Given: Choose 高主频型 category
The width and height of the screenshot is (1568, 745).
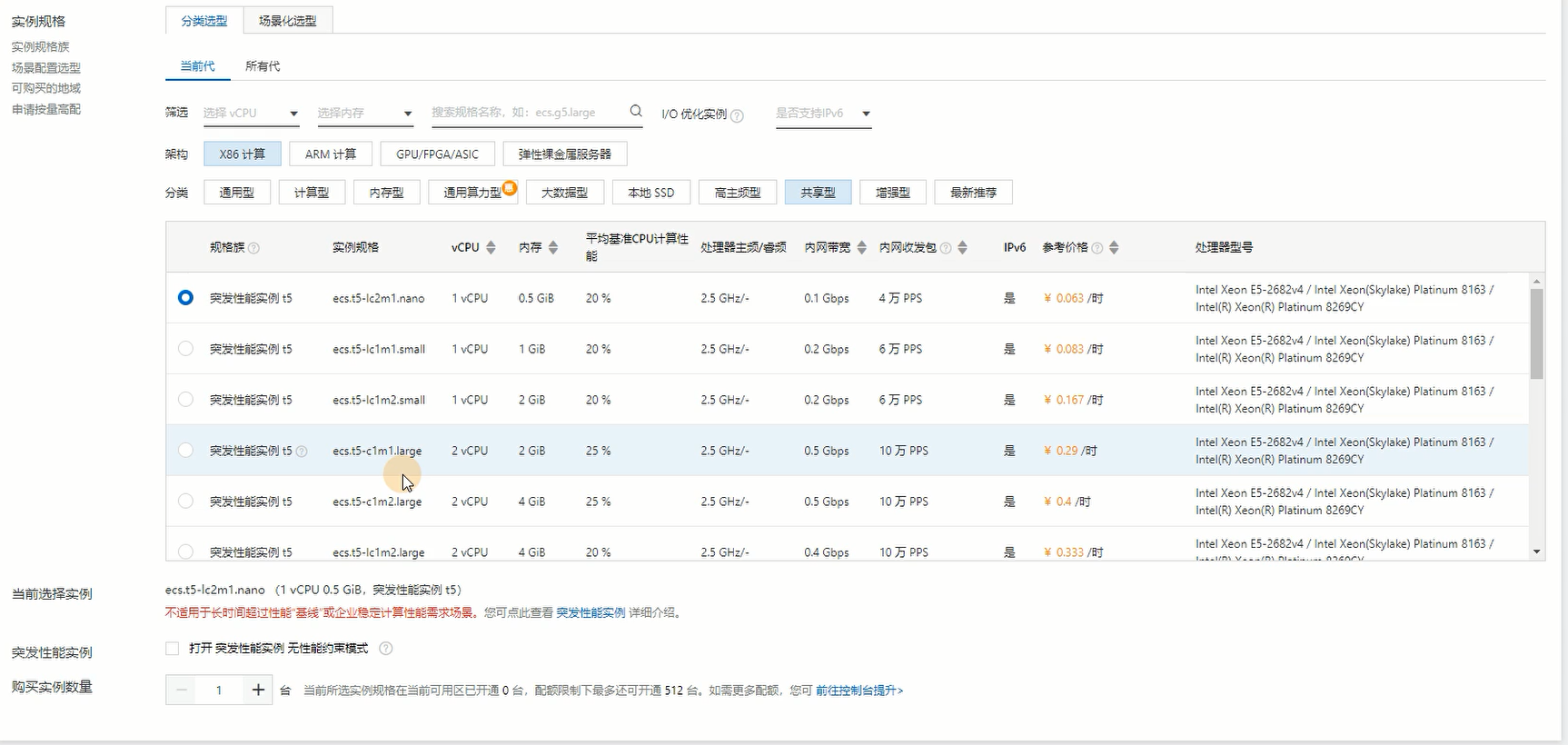Looking at the screenshot, I should tap(738, 193).
